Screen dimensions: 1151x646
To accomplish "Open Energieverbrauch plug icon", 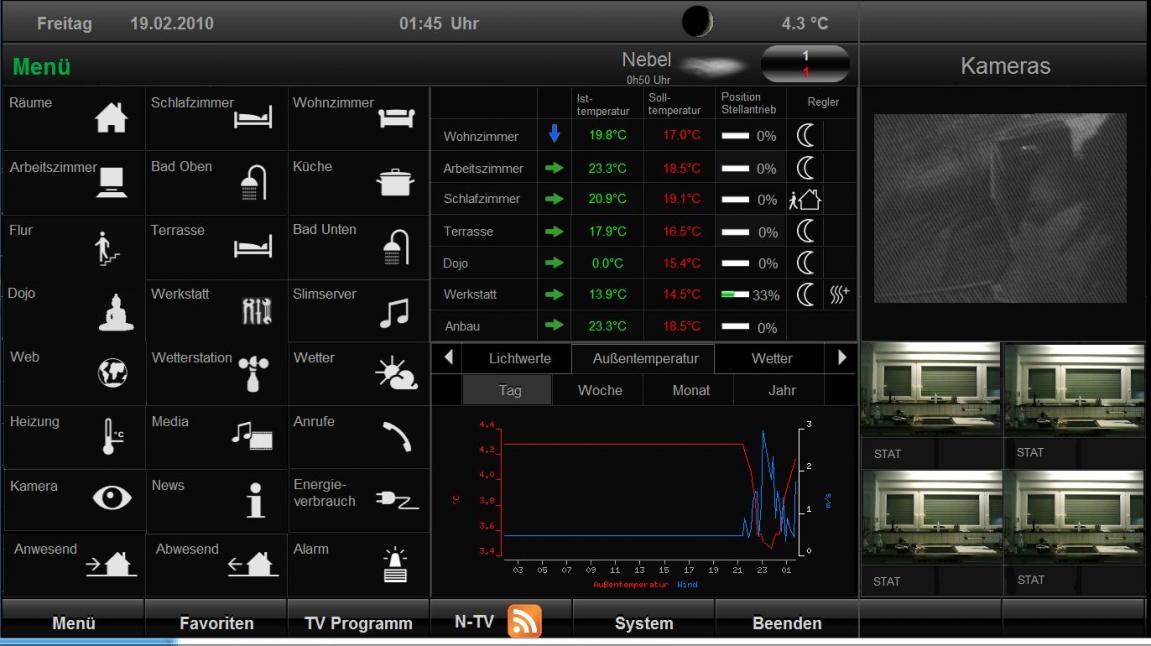I will coord(396,500).
